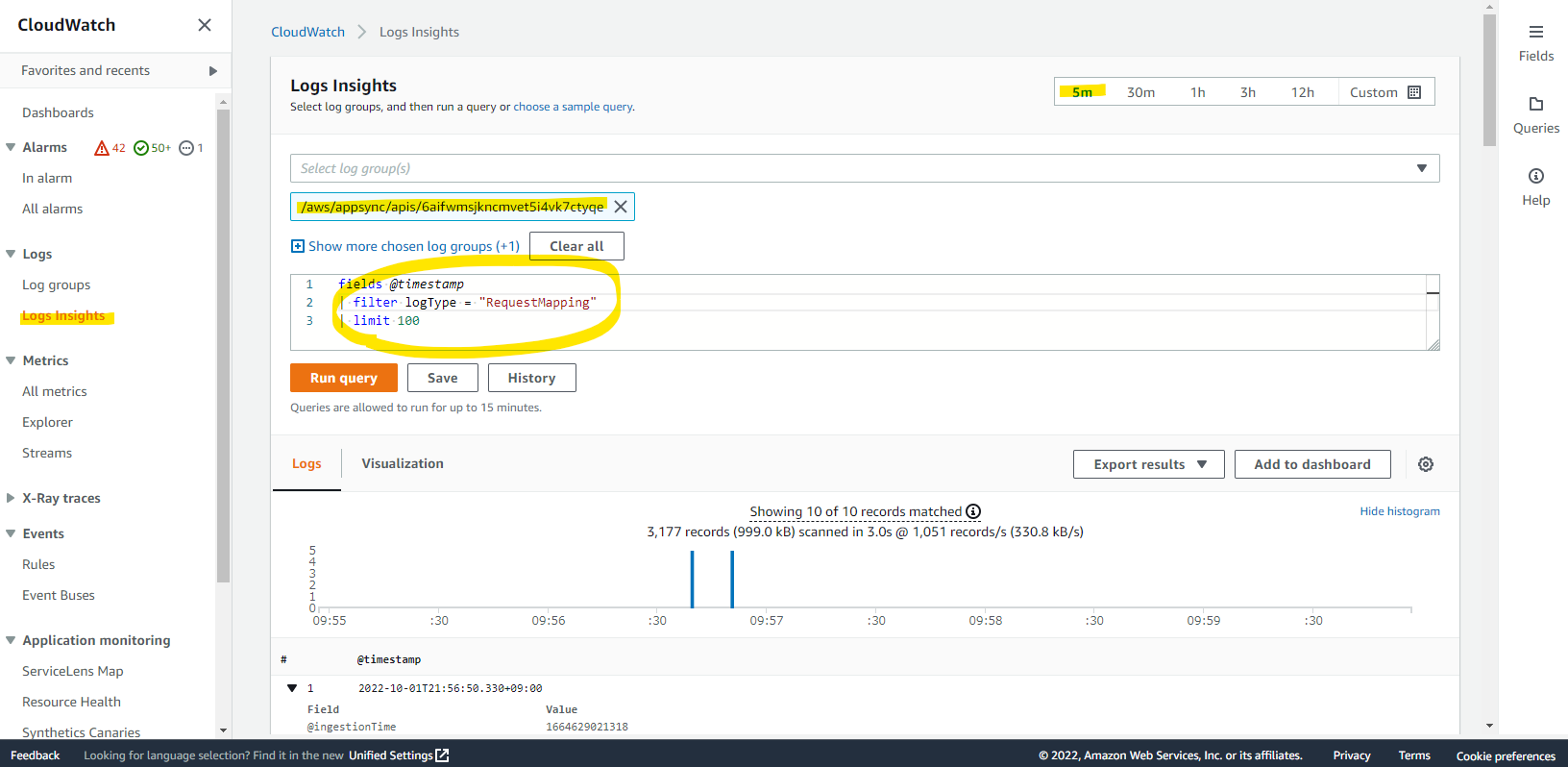Click the records matched info icon
The height and width of the screenshot is (767, 1568).
click(973, 511)
